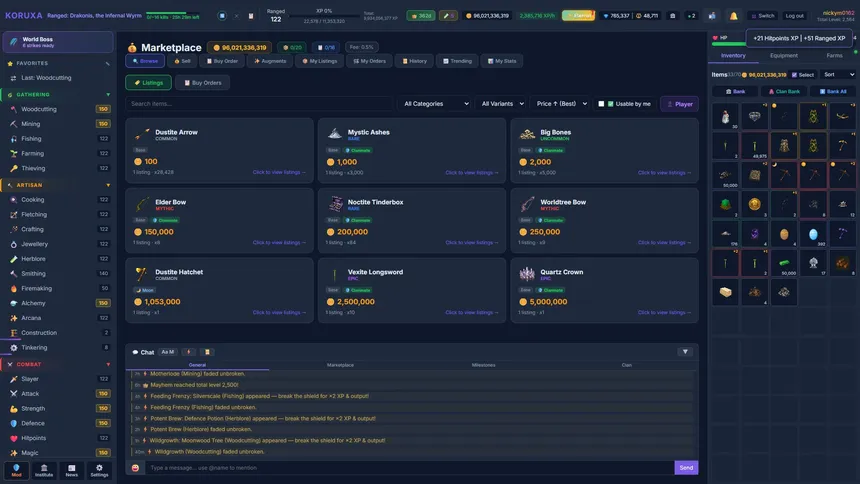Enable the inventory Select checkbox
Viewport: 860px width, 484px height.
(794, 75)
